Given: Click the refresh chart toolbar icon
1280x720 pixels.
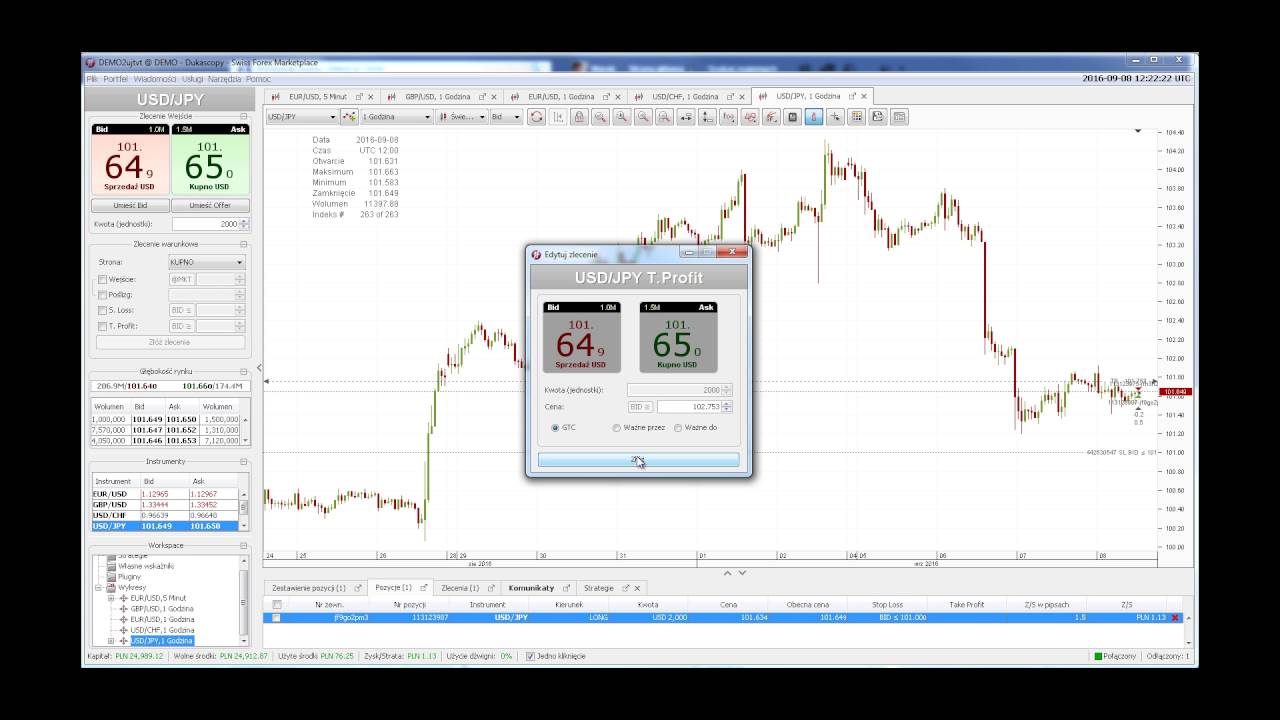Looking at the screenshot, I should point(537,117).
